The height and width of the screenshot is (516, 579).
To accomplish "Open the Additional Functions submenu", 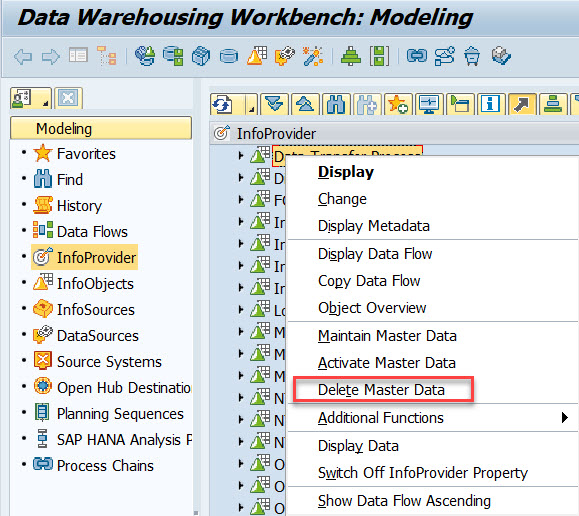I will (381, 418).
